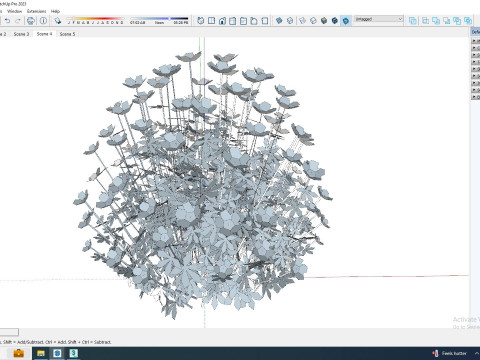This screenshot has width=480, height=360.
Task: Toggle X-Ray face style
Action: tap(279, 21)
